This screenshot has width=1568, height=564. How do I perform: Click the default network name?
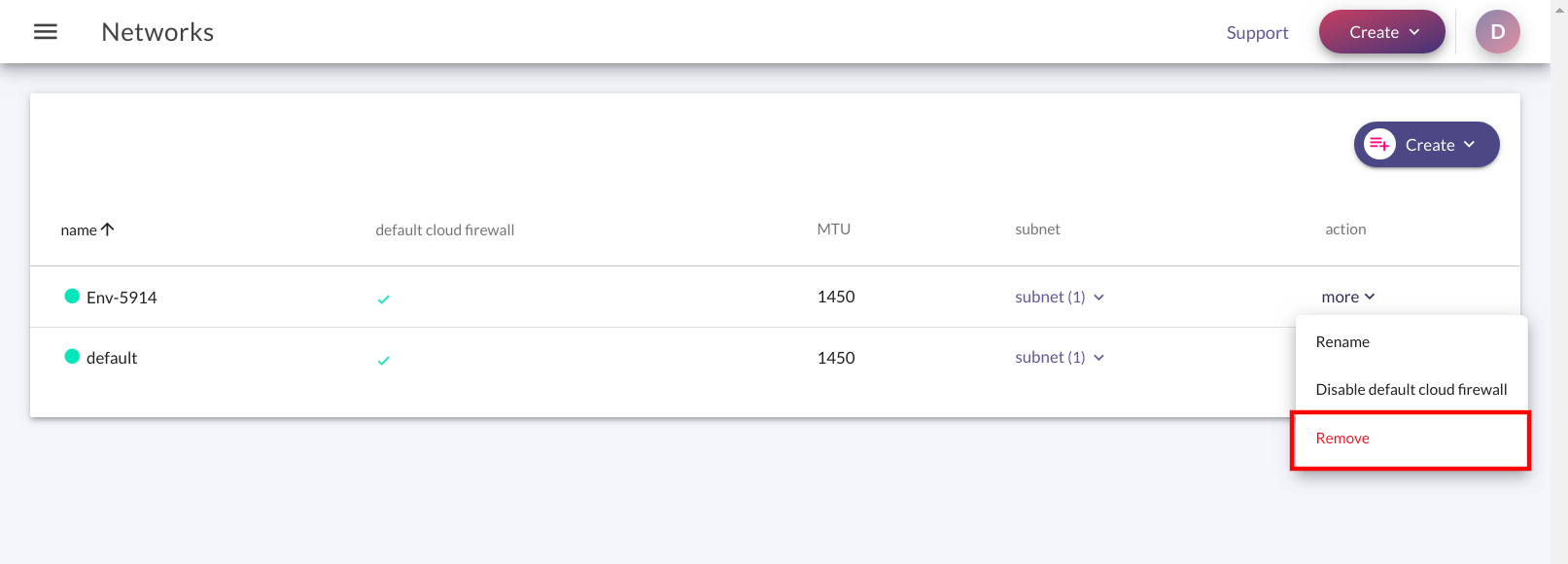coord(112,358)
